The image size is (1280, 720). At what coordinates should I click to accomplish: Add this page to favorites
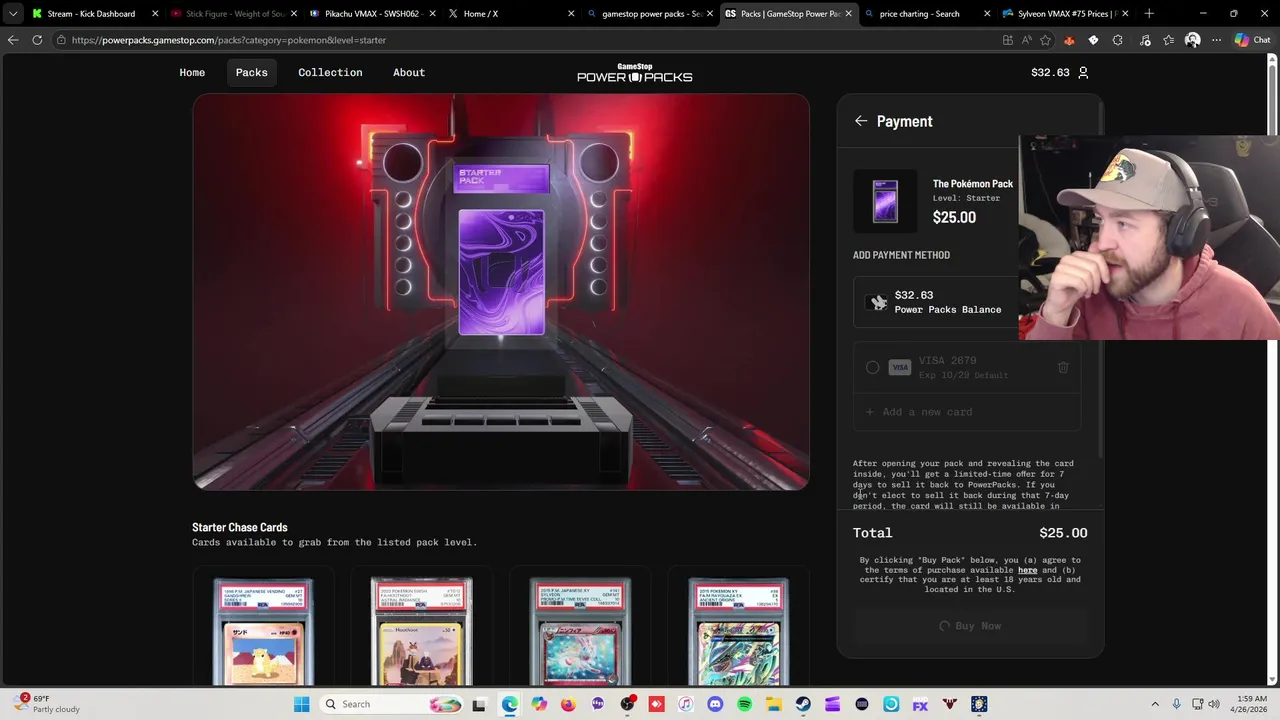(1046, 40)
